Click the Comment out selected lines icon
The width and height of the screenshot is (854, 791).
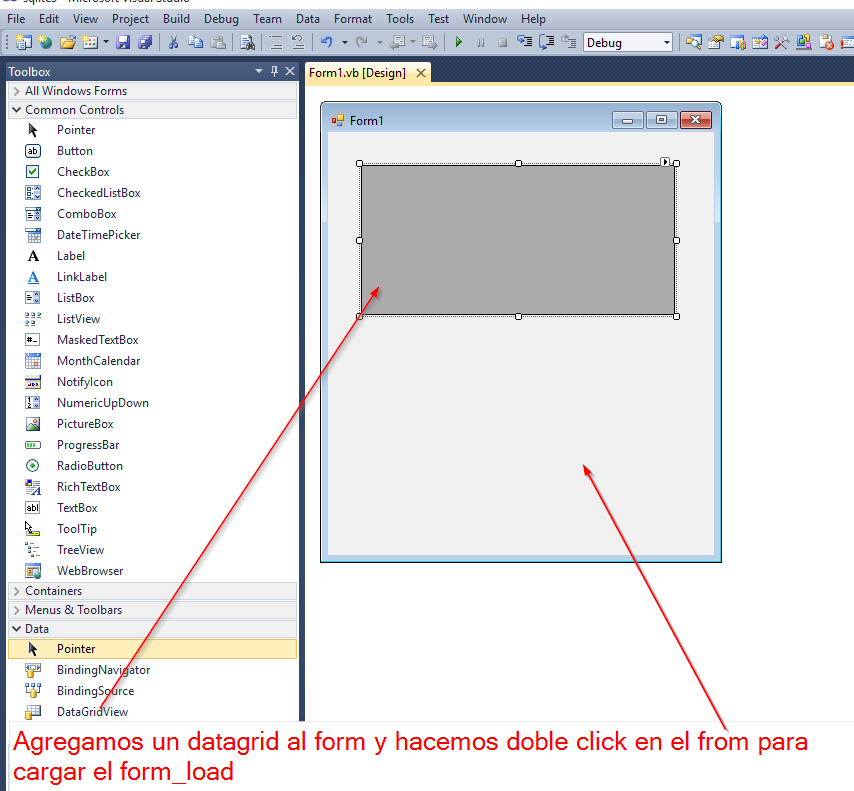tap(276, 42)
